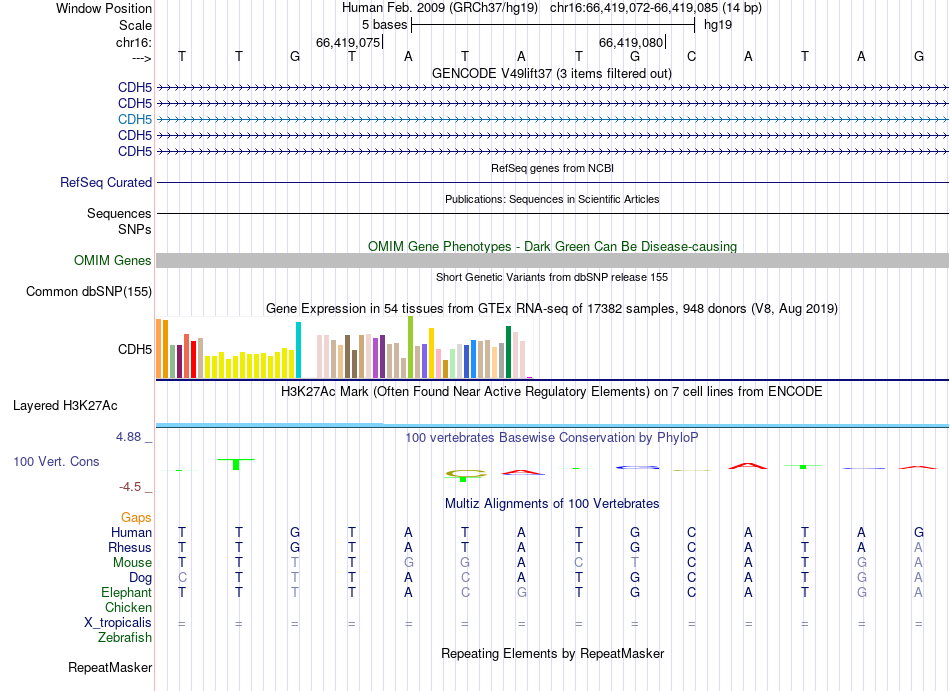Click the 'RefSeq genes from NCBI' title
950x691 pixels.
552,168
